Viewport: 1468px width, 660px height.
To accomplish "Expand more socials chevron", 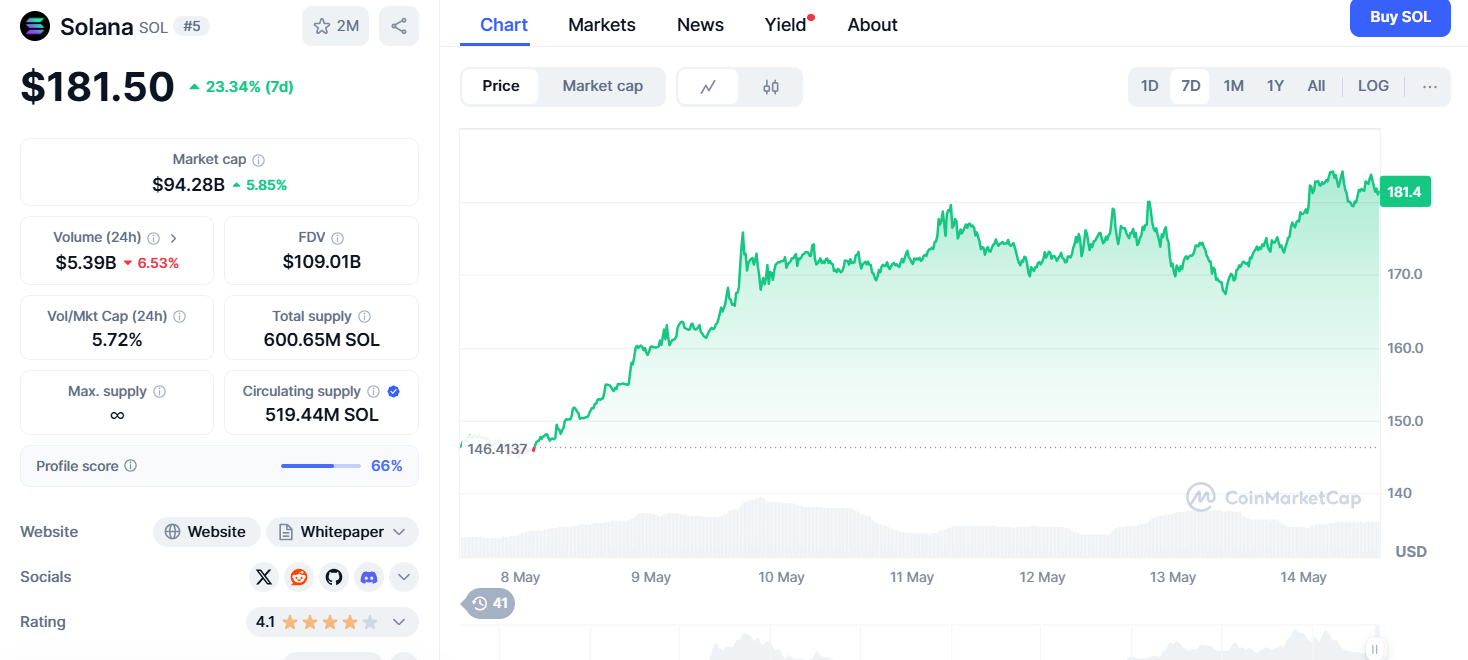I will [x=403, y=577].
